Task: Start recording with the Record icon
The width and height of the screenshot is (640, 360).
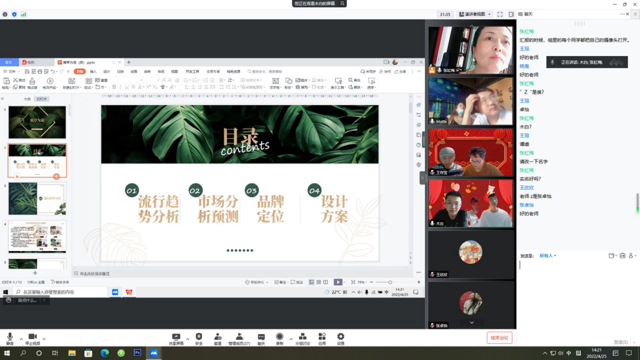Action: [x=280, y=338]
